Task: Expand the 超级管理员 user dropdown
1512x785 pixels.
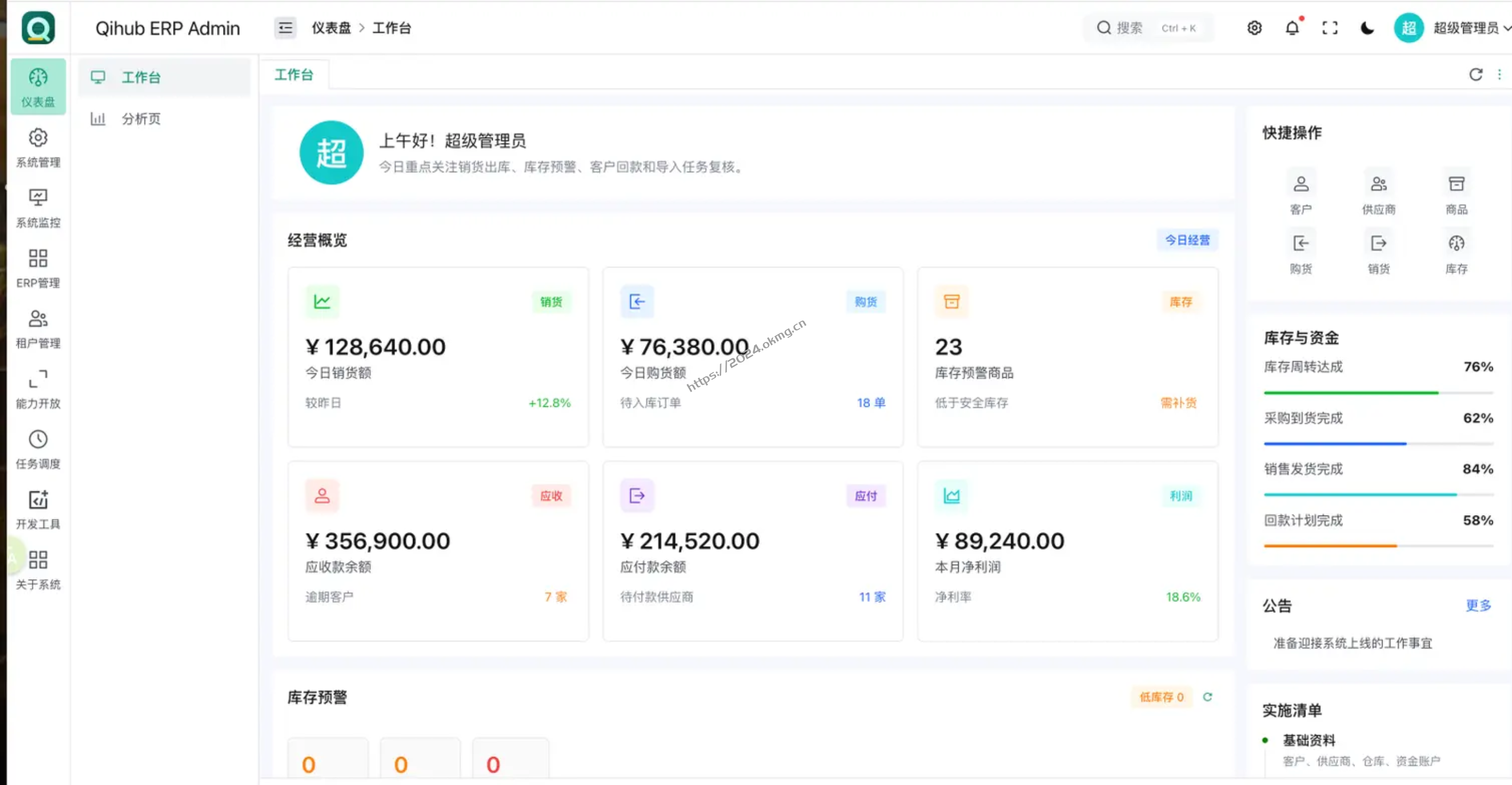Action: pyautogui.click(x=1471, y=28)
